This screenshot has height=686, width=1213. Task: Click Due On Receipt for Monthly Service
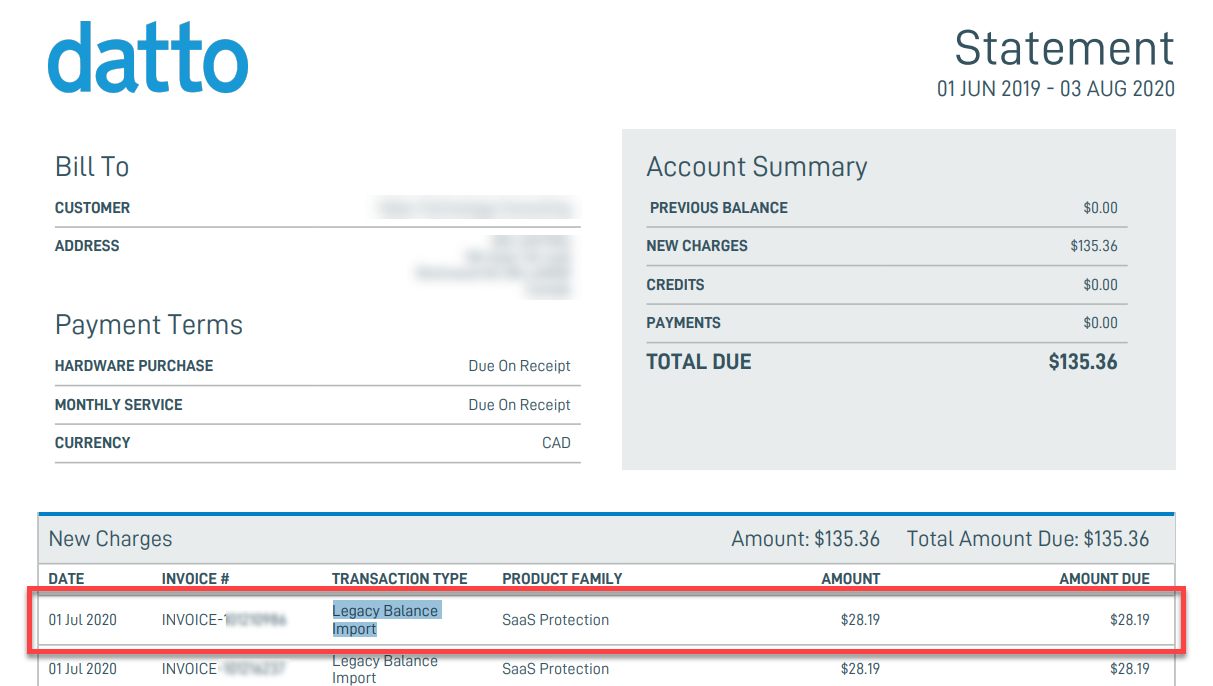pyautogui.click(x=519, y=405)
